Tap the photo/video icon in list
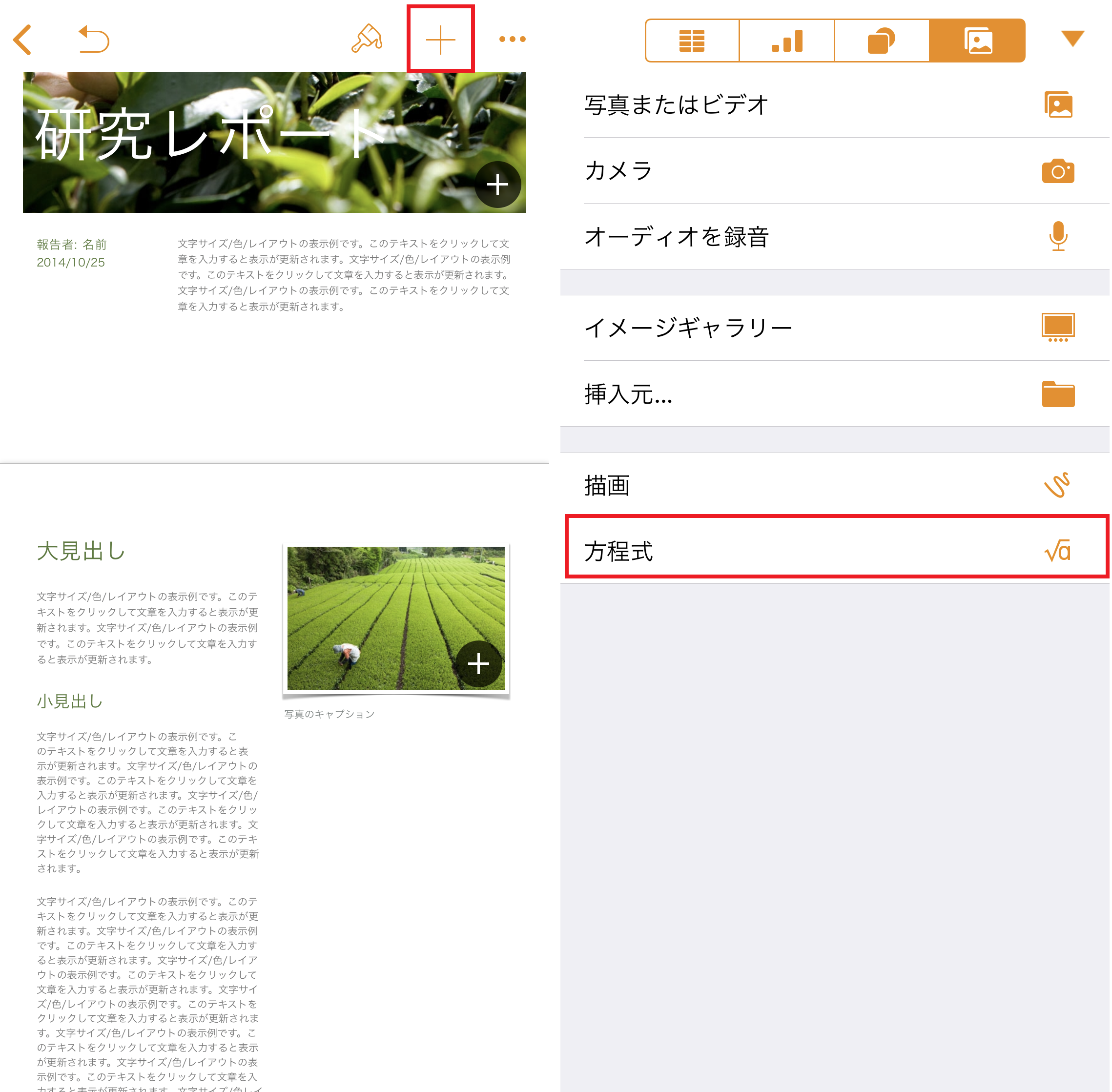 tap(1058, 105)
